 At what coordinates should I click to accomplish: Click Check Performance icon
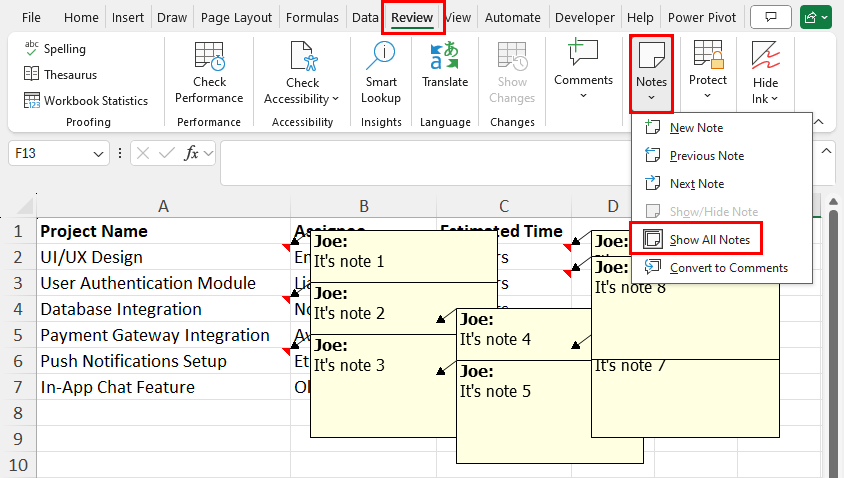209,57
